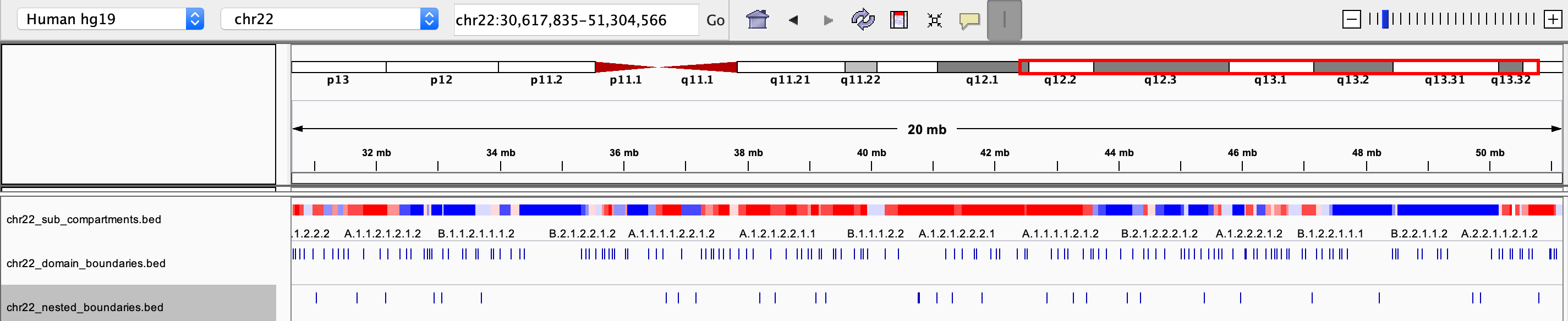Click the yellow speech bubble popup icon

(x=969, y=20)
